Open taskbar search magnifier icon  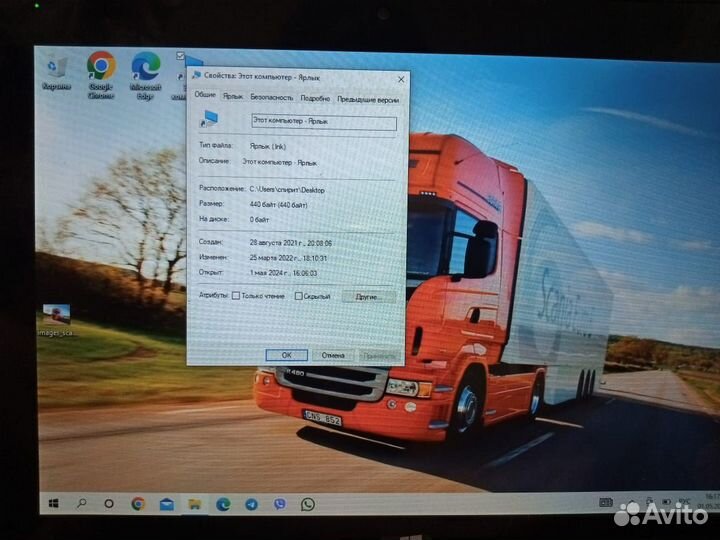coord(82,503)
